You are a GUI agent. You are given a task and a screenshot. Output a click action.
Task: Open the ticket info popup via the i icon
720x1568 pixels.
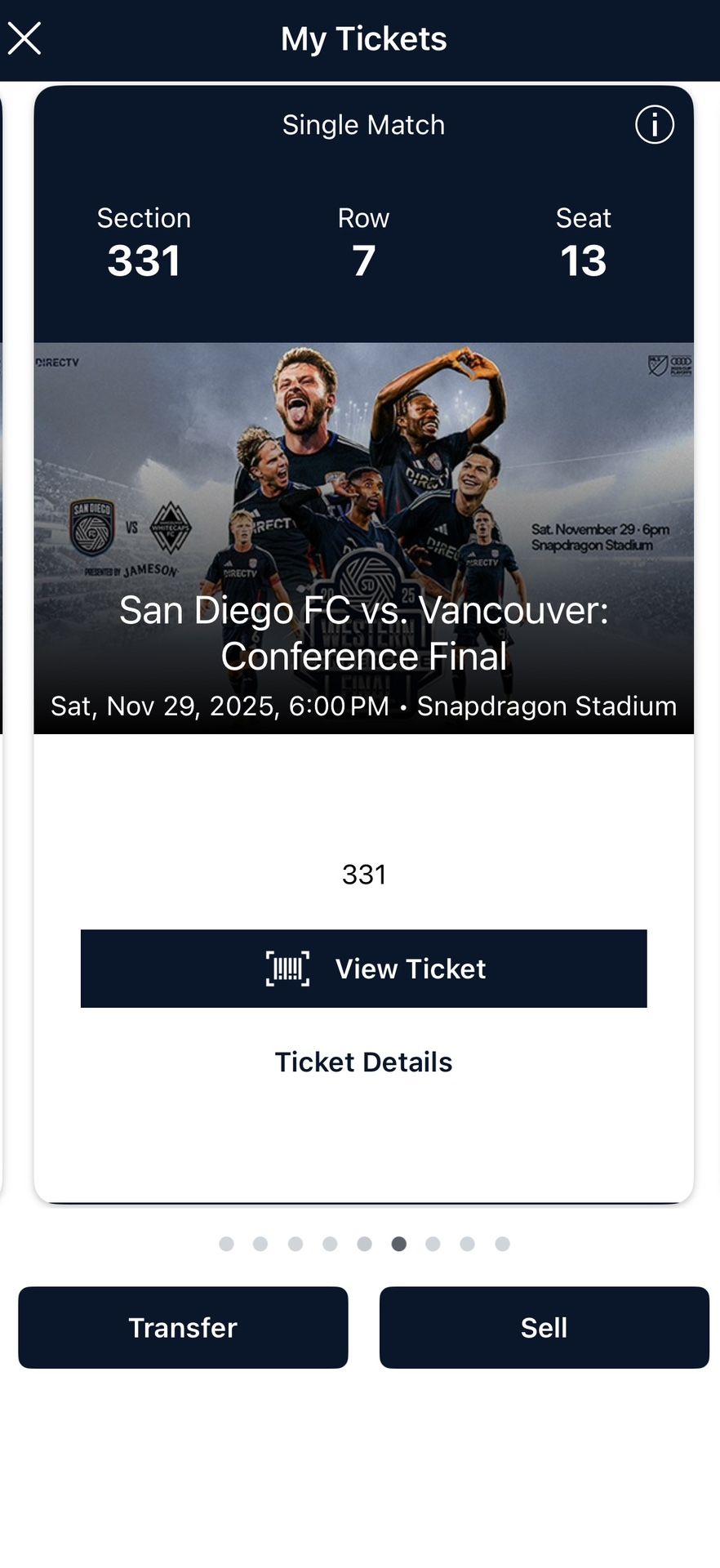pos(655,125)
